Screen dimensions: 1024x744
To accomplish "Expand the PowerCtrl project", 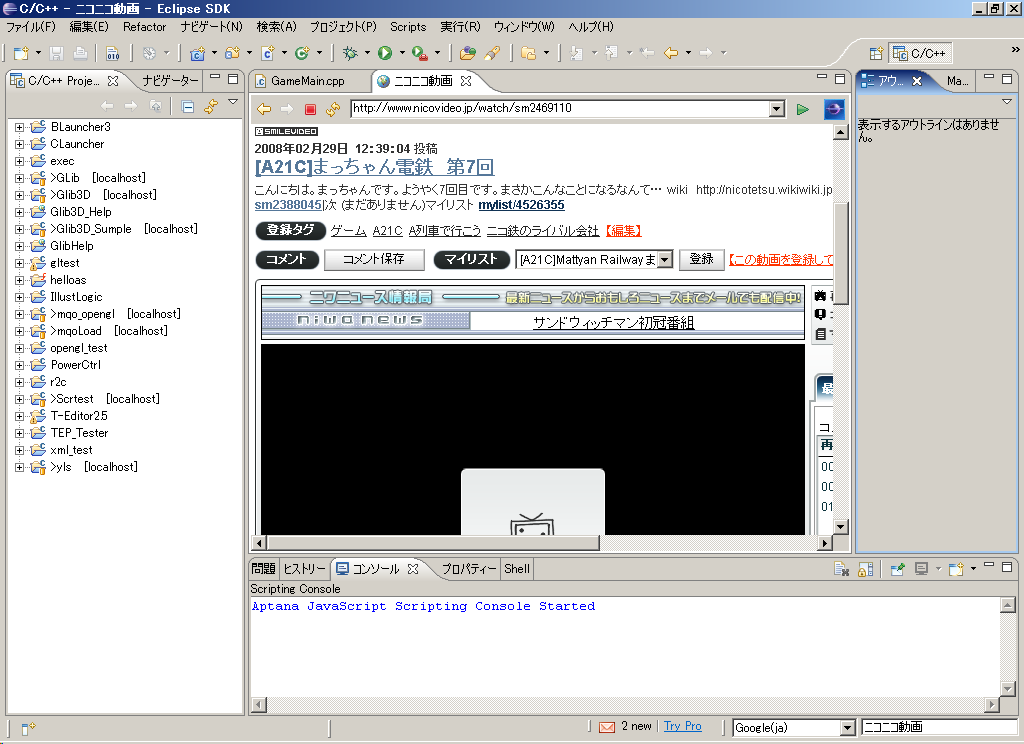I will 20,365.
